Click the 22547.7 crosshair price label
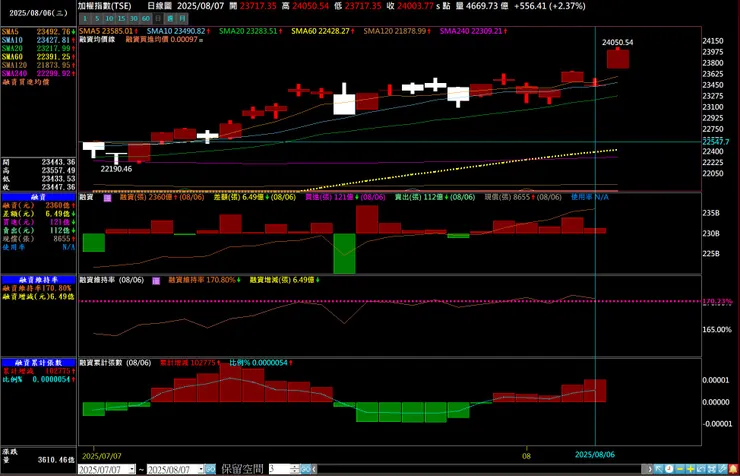Screen dimensions: 740x476 pos(715,142)
